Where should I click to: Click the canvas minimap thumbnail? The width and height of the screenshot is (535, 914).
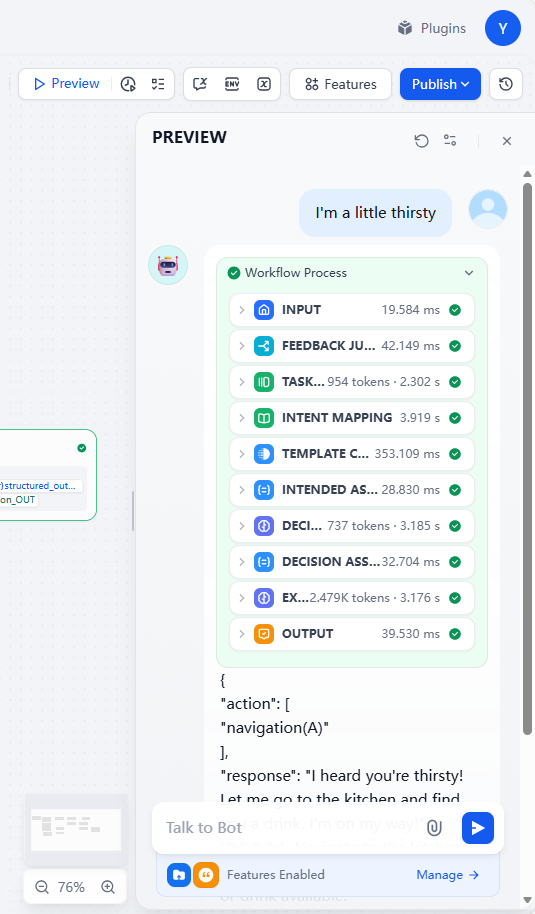point(76,829)
